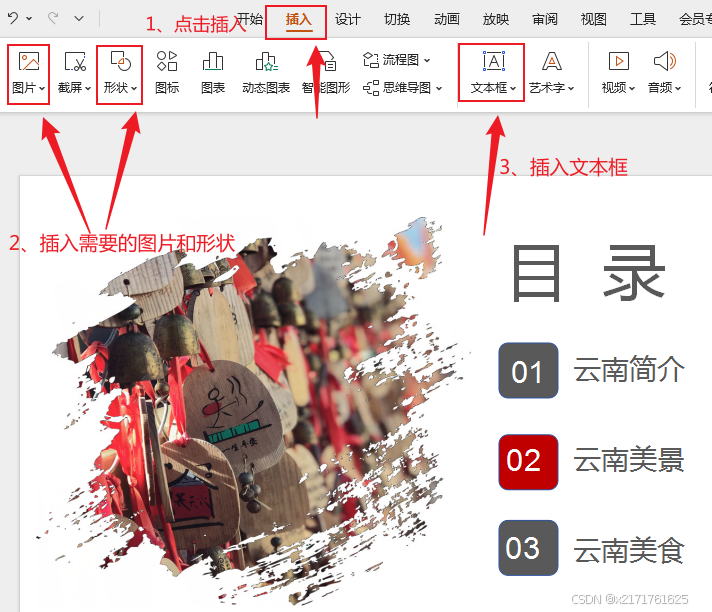Open the undo history dropdown arrow

pos(29,19)
